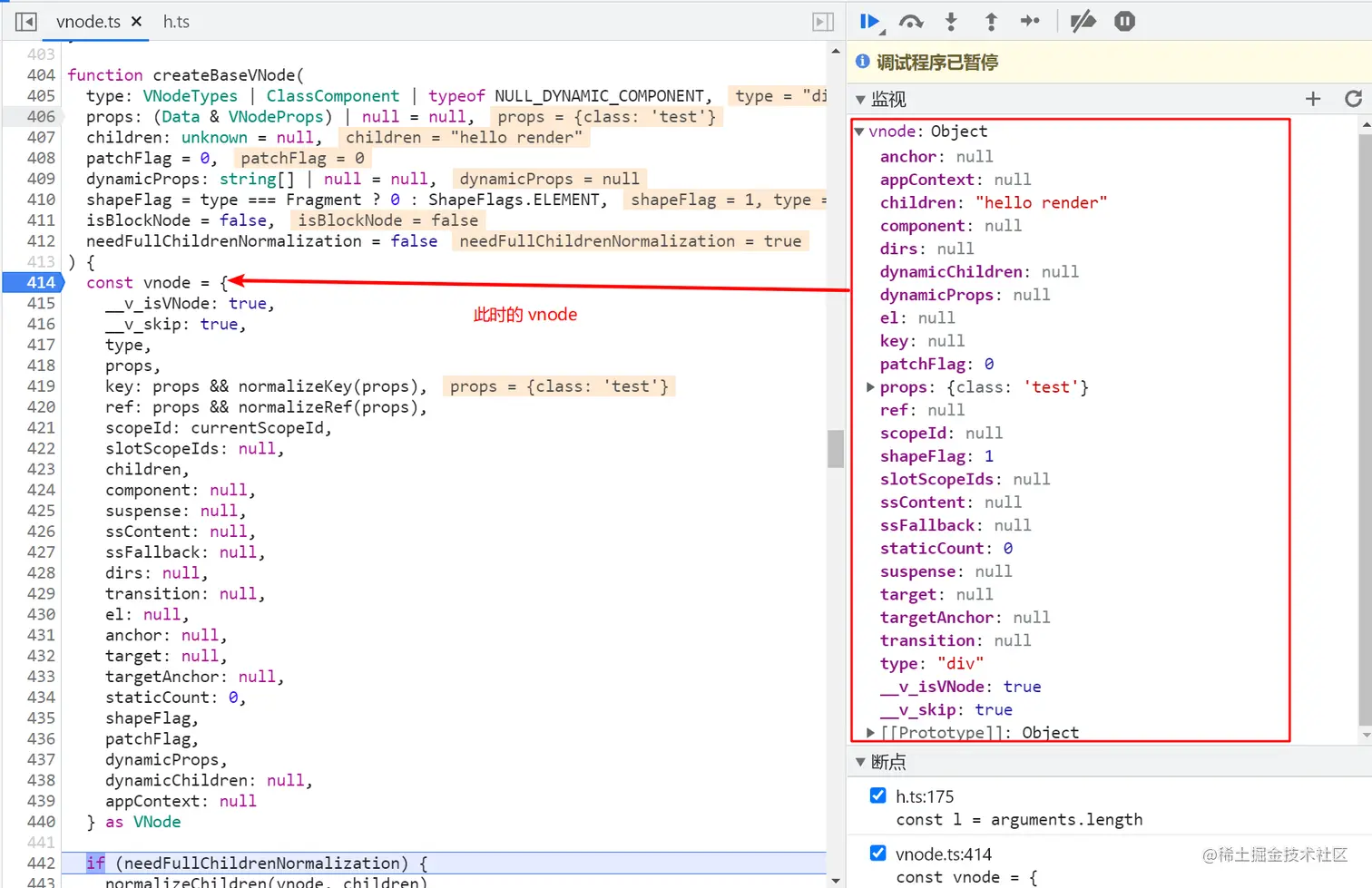Close the vnode.ts tab
This screenshot has width=1372, height=888.
tap(136, 21)
